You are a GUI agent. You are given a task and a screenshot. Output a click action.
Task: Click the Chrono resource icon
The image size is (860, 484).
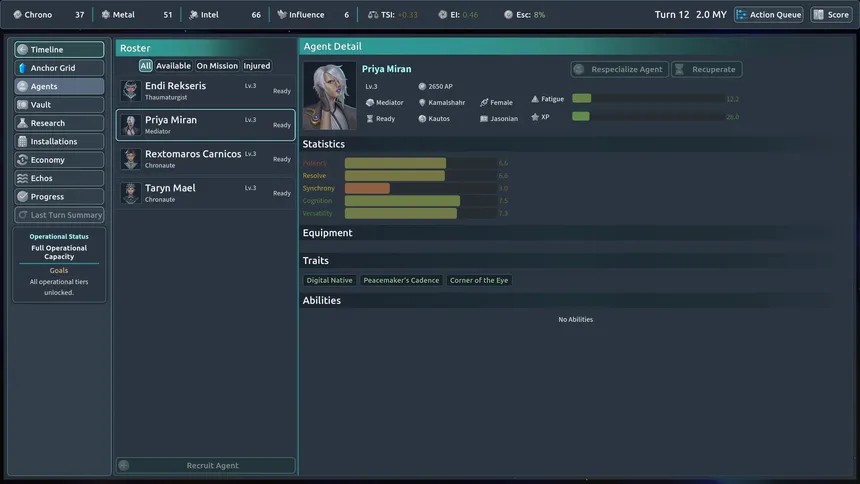coord(18,15)
